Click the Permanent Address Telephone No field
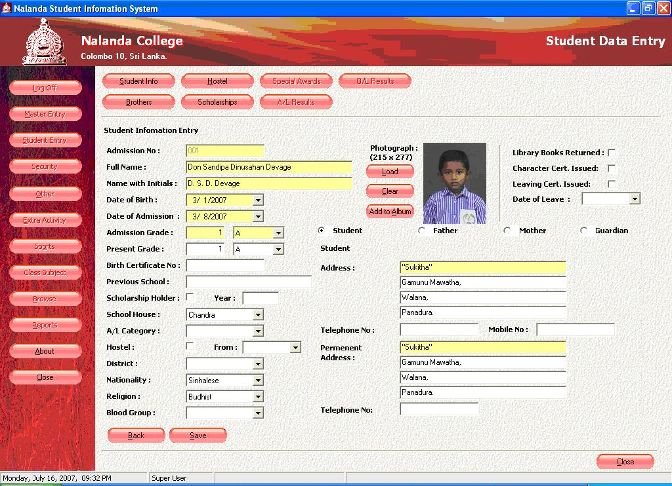 [439, 409]
